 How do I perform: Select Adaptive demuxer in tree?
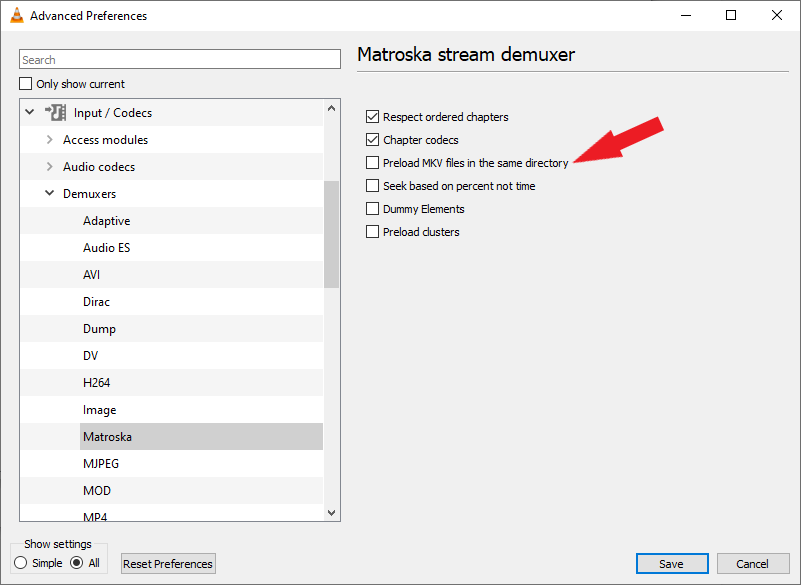tap(107, 221)
